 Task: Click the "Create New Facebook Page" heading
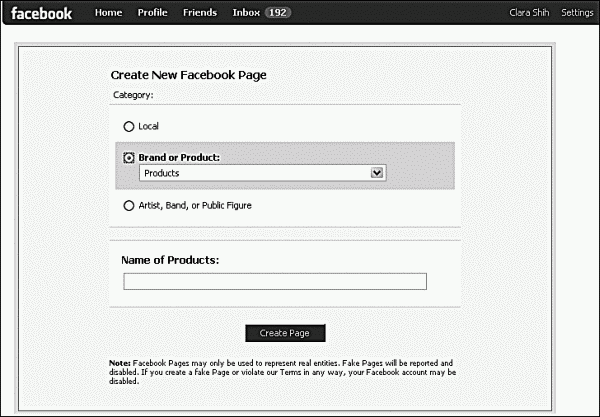tap(188, 75)
